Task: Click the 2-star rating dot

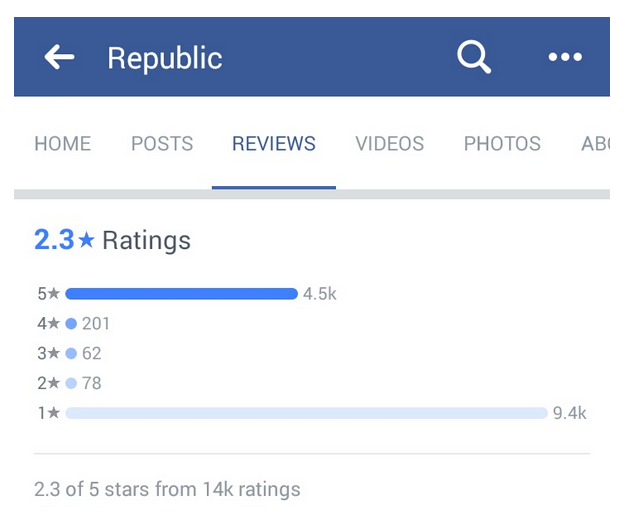Action: pos(71,383)
